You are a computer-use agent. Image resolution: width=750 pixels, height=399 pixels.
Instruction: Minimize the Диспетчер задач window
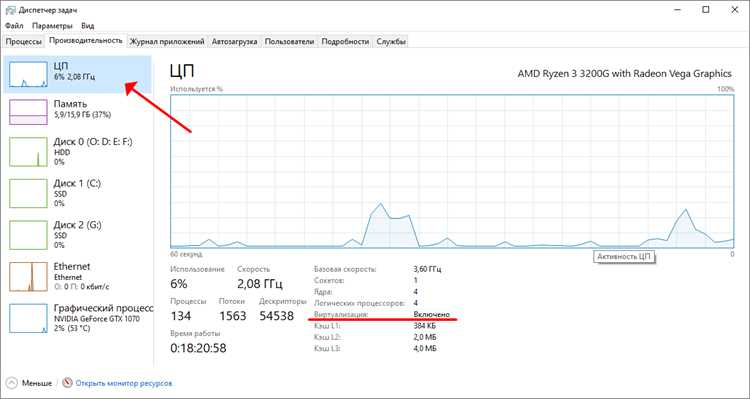click(x=676, y=10)
